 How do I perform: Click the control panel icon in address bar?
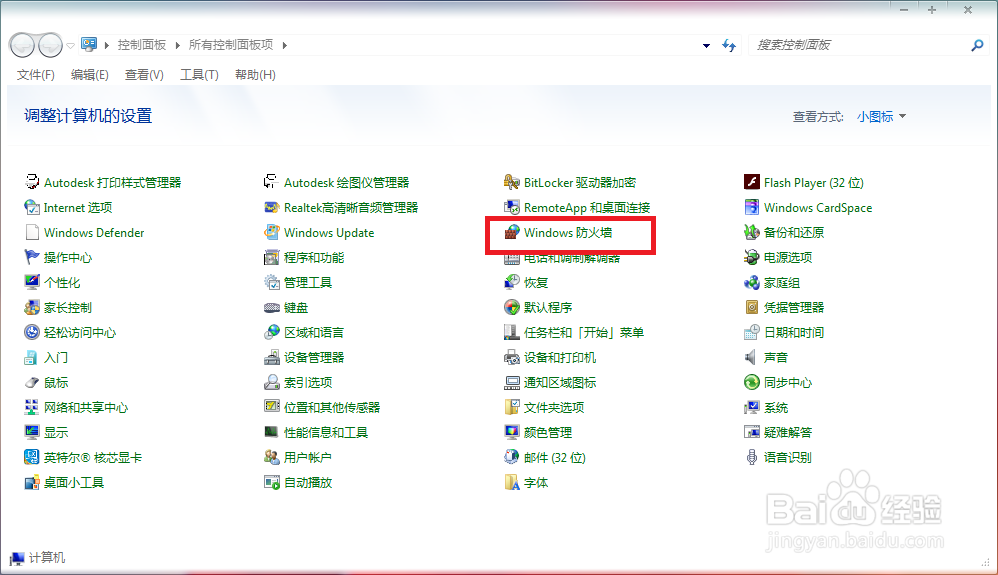(89, 44)
